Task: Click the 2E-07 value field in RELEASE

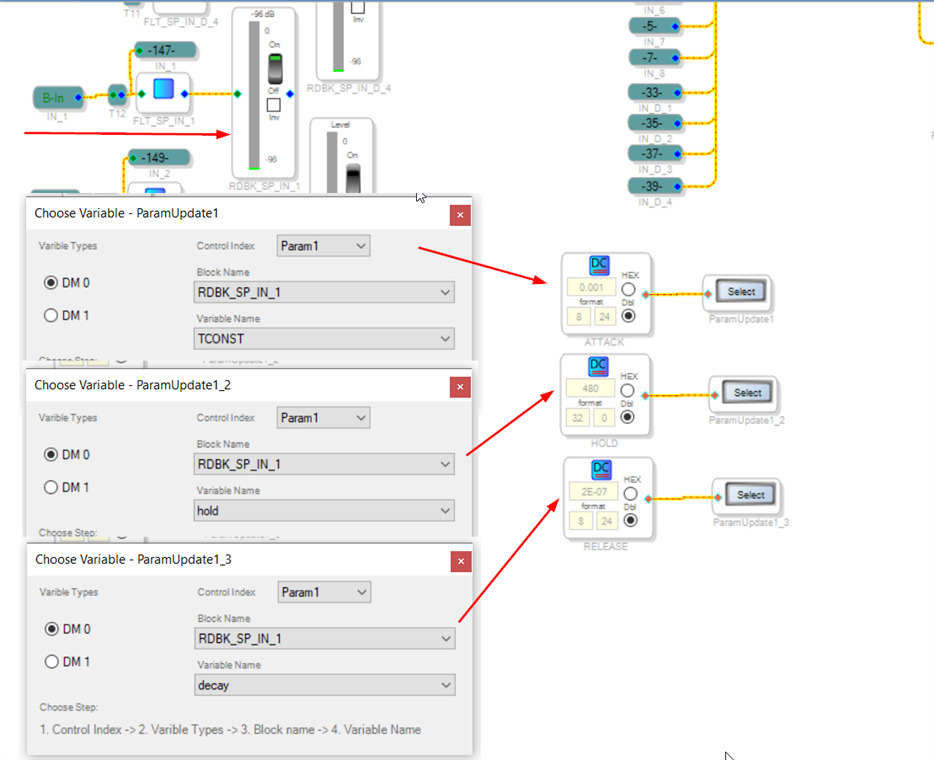Action: (593, 491)
